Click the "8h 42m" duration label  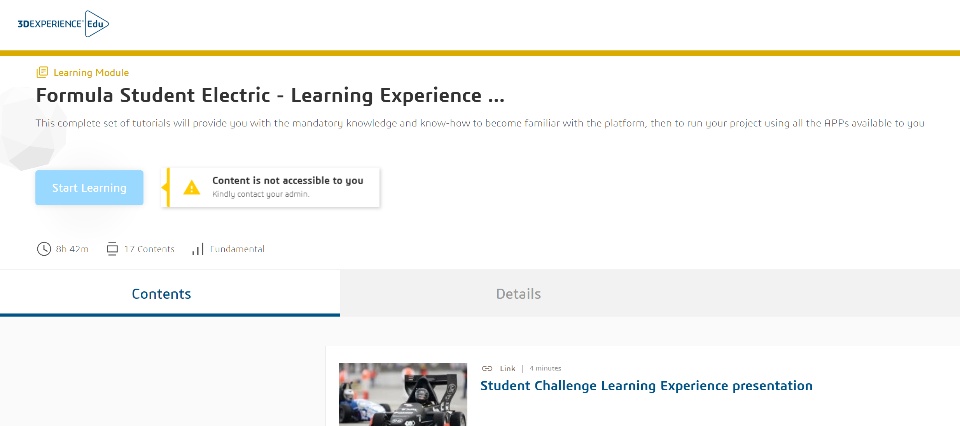pos(72,249)
